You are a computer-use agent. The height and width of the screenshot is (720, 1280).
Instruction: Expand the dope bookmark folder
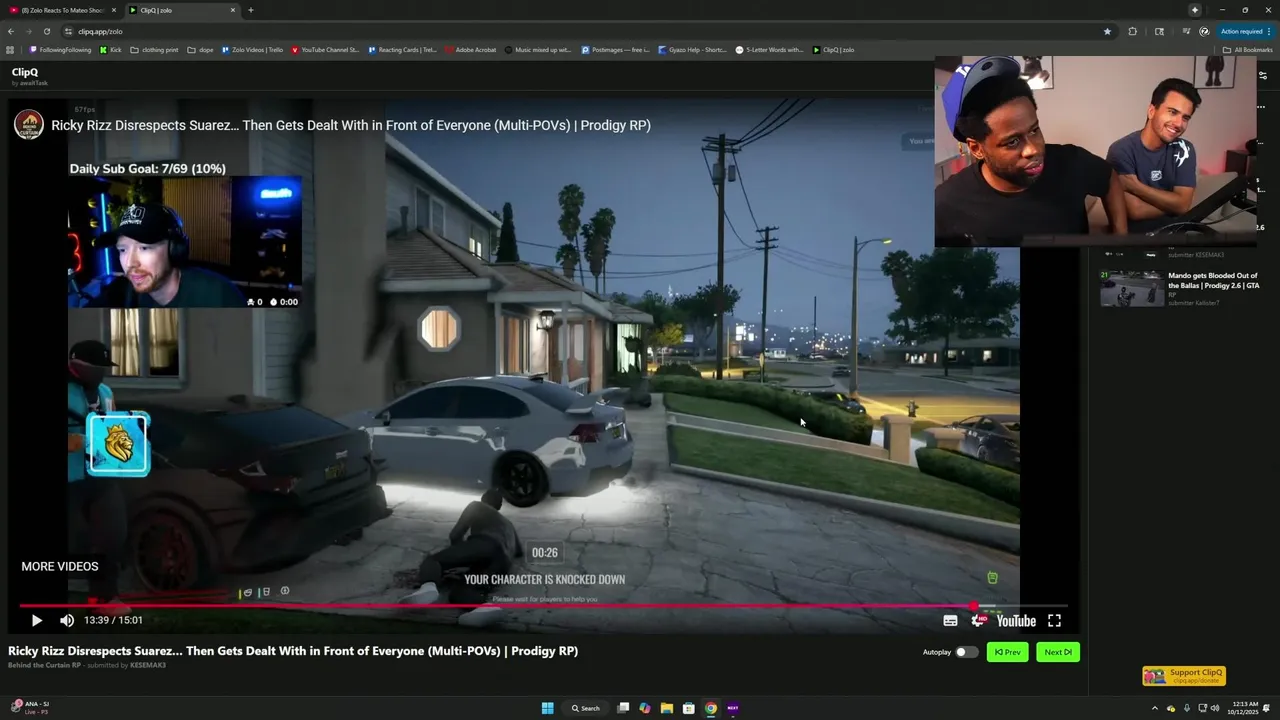pos(200,50)
